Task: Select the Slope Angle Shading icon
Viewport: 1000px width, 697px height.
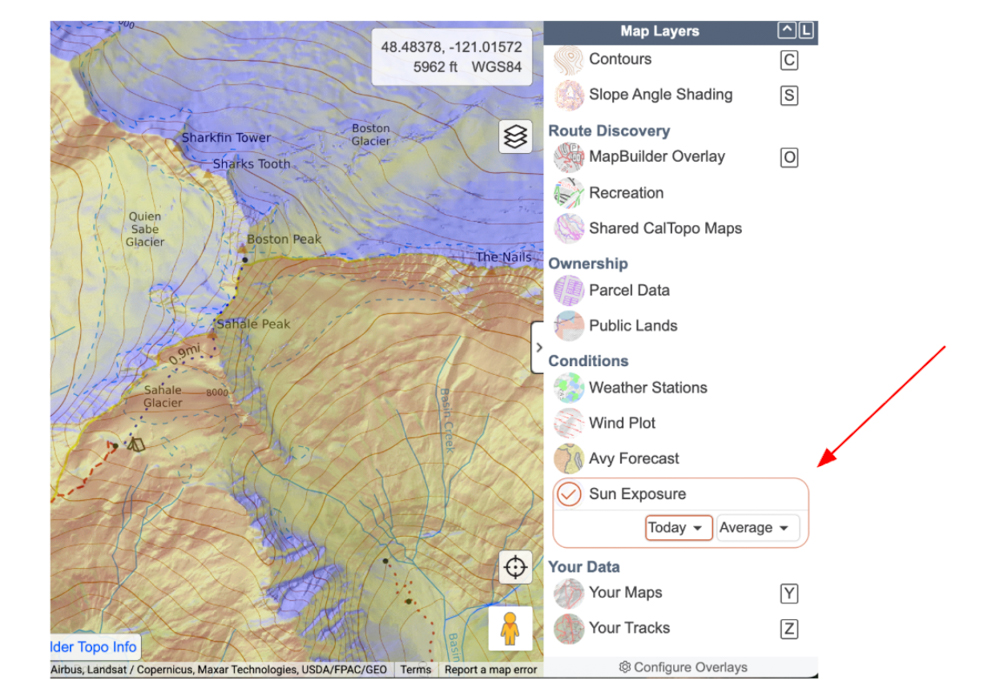Action: click(x=569, y=95)
